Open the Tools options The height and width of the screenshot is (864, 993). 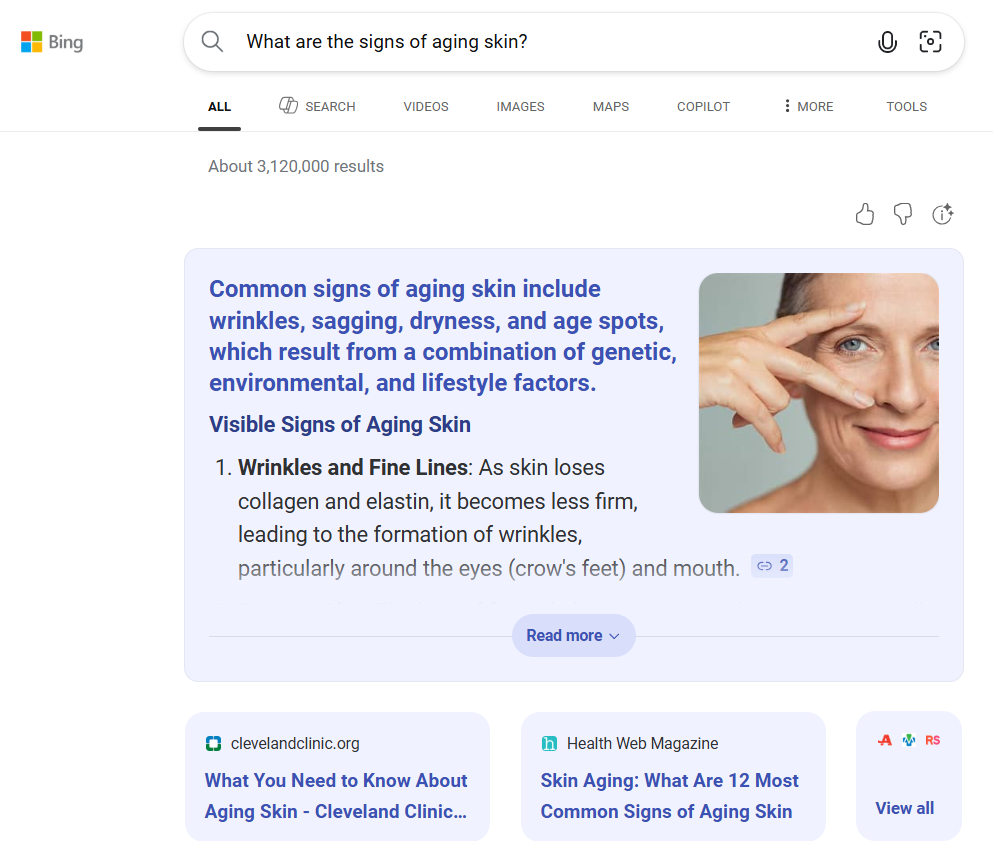click(906, 106)
